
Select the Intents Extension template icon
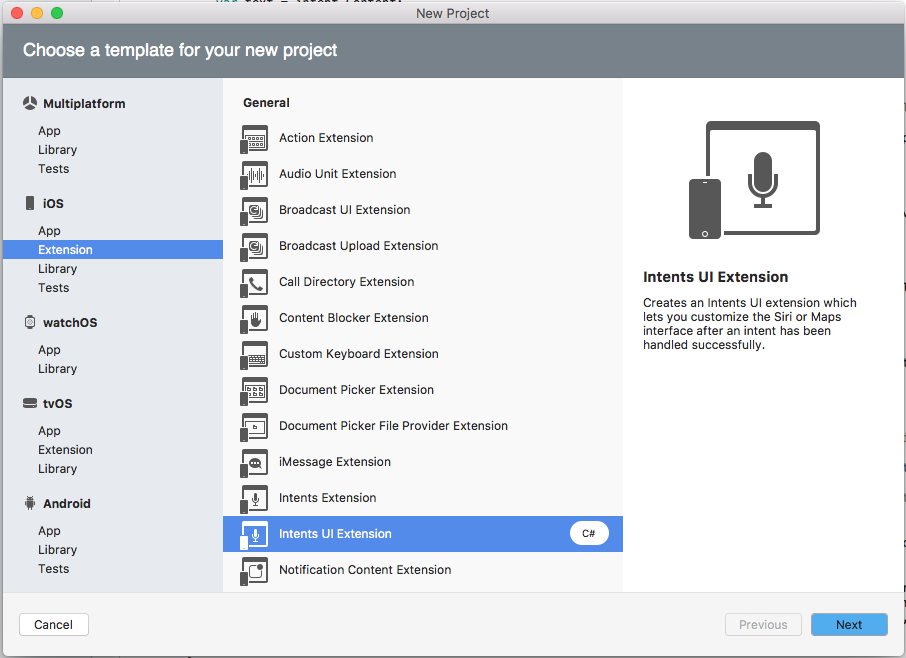point(255,497)
